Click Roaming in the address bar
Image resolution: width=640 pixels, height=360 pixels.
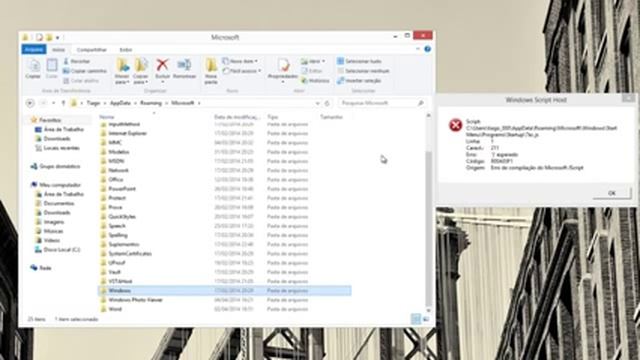coord(151,103)
